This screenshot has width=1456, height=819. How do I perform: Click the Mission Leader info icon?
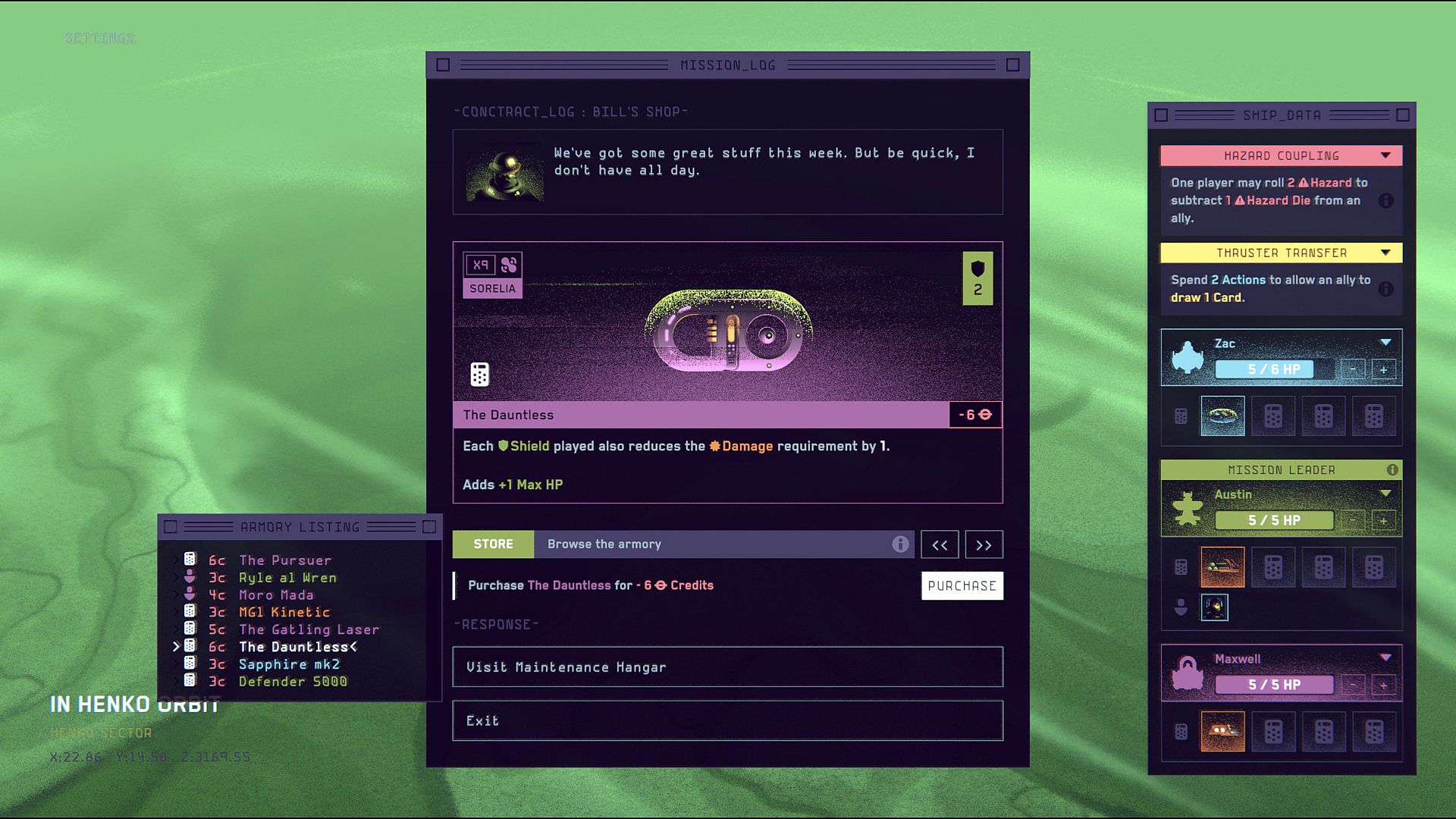pos(1392,470)
